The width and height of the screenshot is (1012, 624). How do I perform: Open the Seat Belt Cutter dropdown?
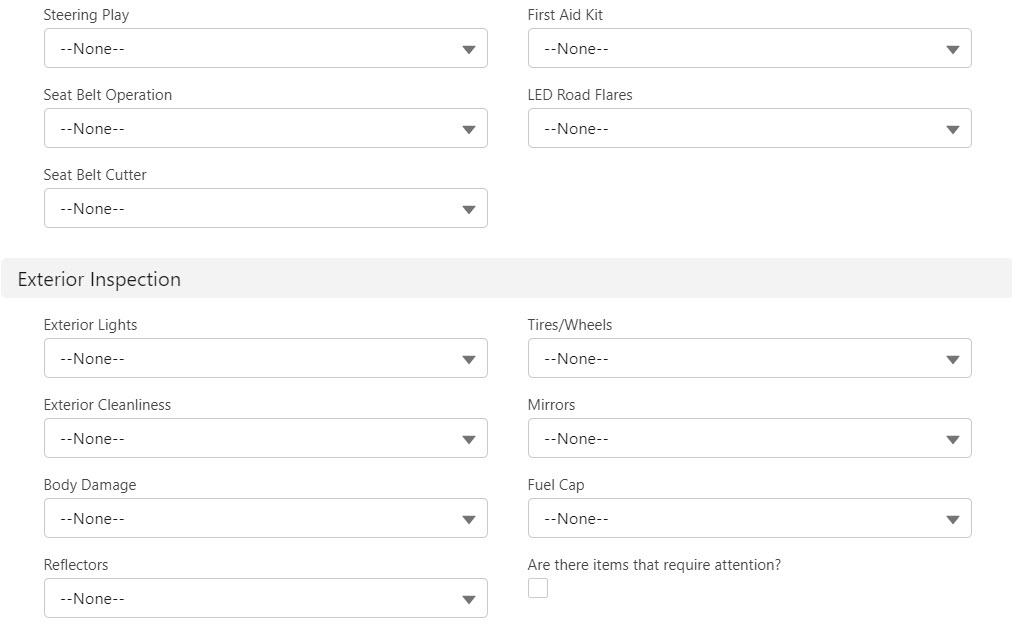(265, 208)
